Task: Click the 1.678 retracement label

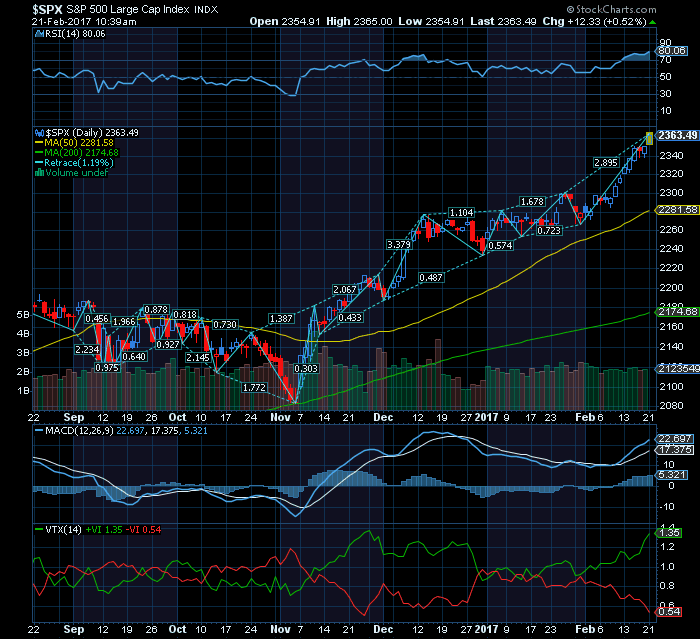Action: click(x=532, y=202)
